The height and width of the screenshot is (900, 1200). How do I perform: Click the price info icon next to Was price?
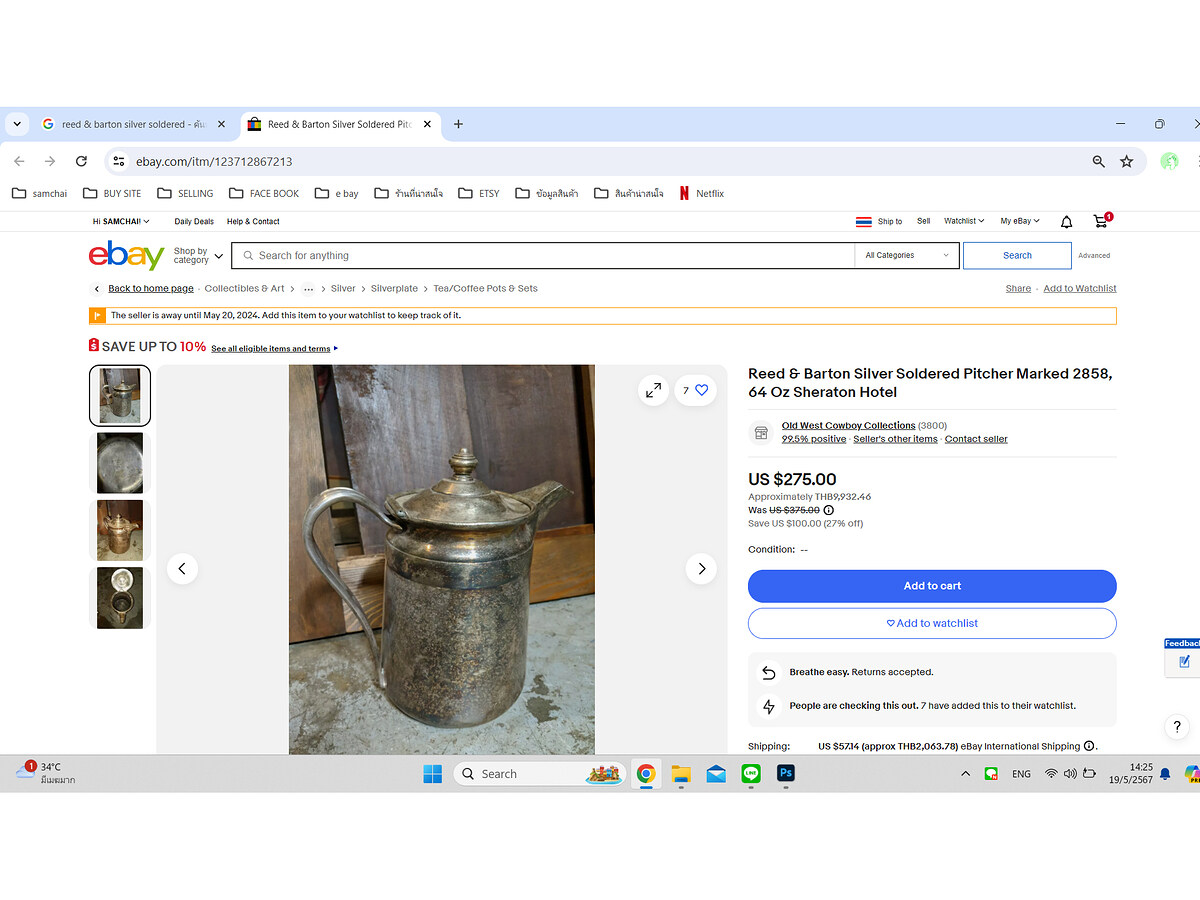click(x=828, y=510)
